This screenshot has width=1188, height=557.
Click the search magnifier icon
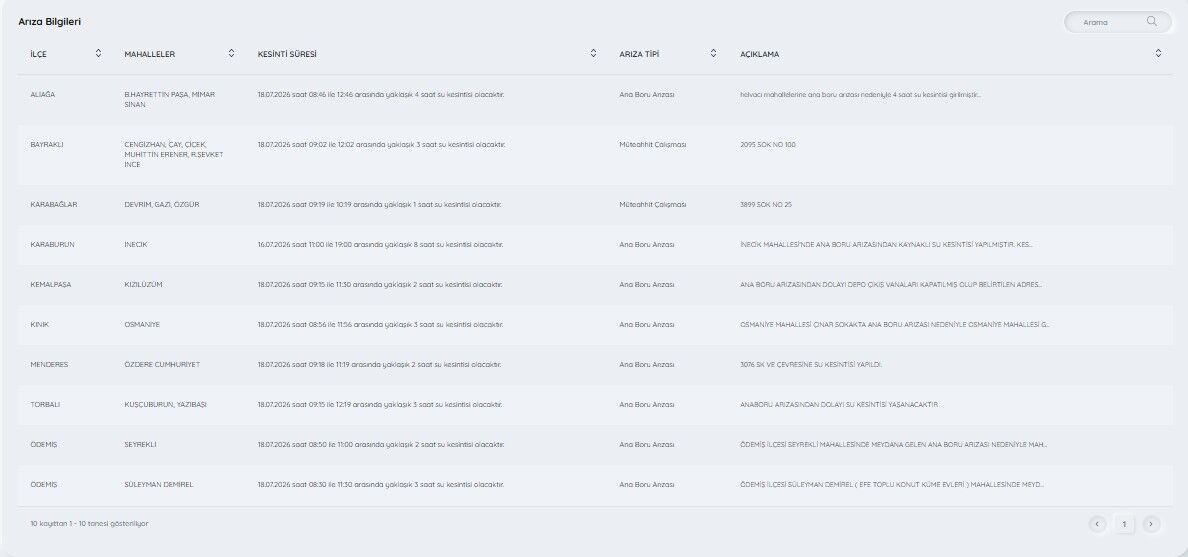tap(1152, 21)
